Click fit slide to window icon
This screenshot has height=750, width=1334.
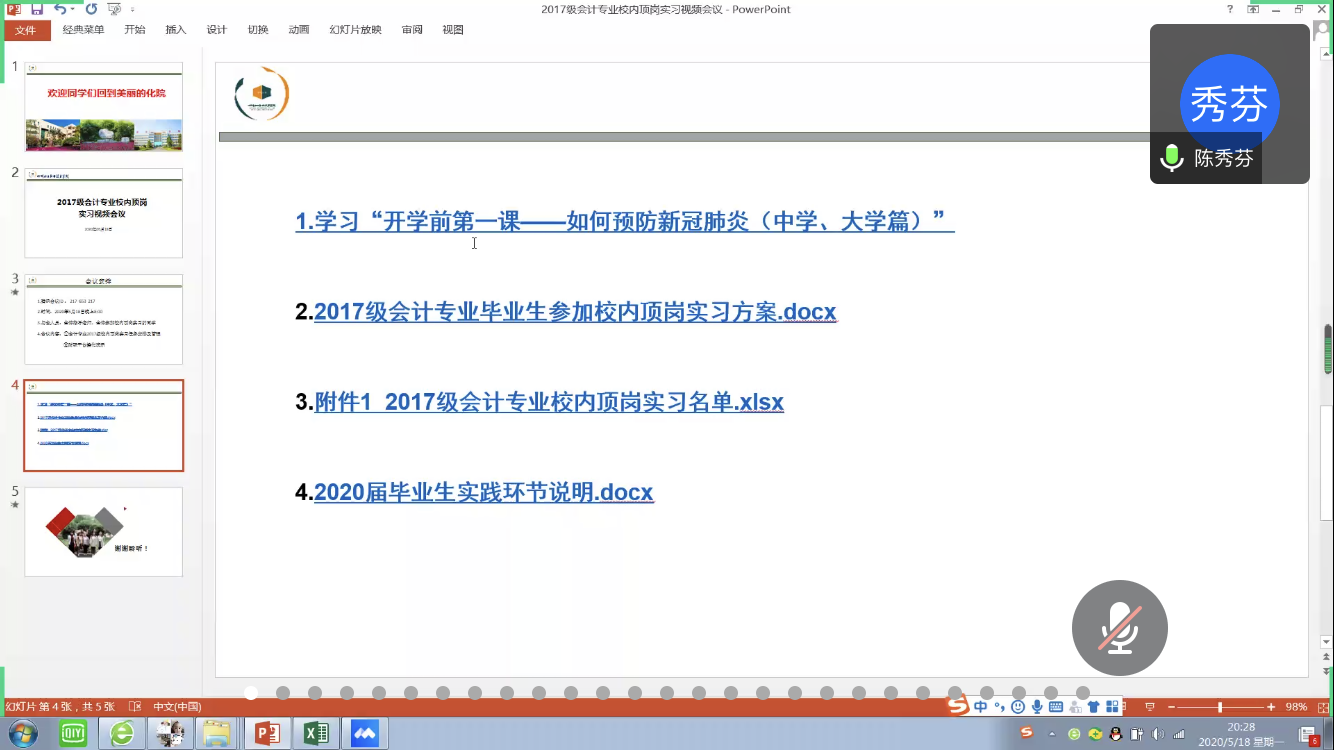pyautogui.click(x=1322, y=707)
